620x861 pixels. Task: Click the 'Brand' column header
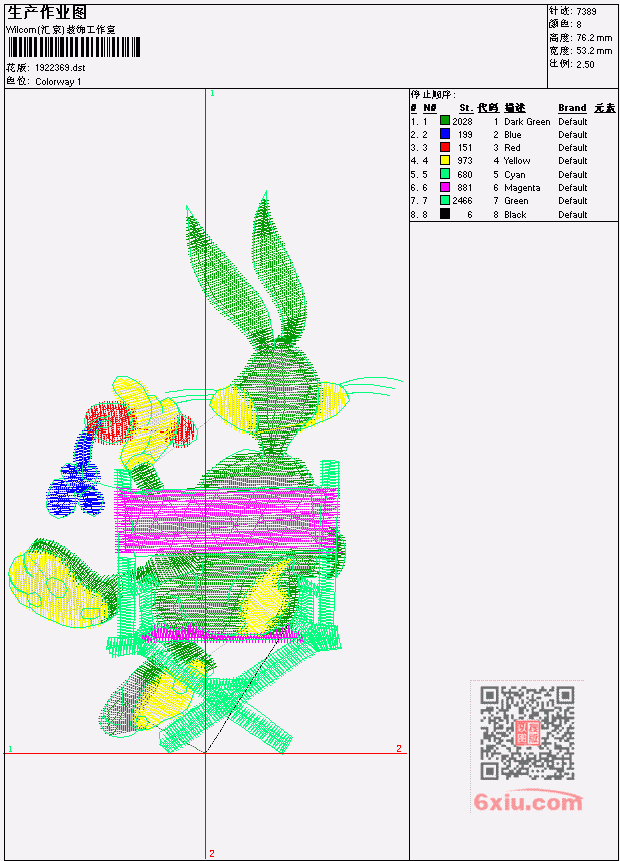[572, 108]
